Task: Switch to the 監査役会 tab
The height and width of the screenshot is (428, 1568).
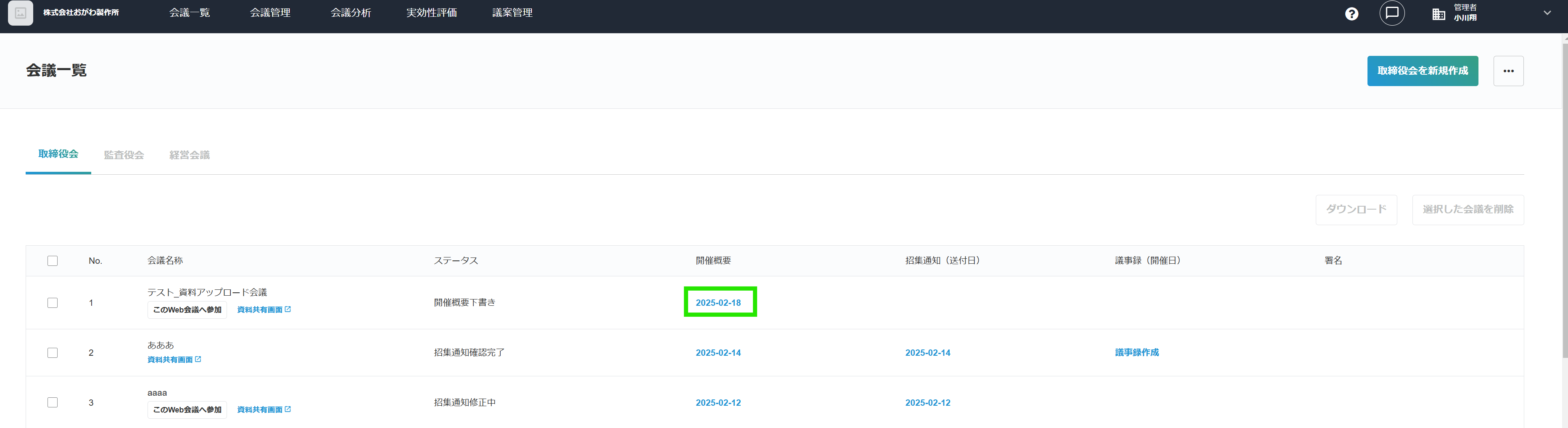Action: (x=124, y=155)
